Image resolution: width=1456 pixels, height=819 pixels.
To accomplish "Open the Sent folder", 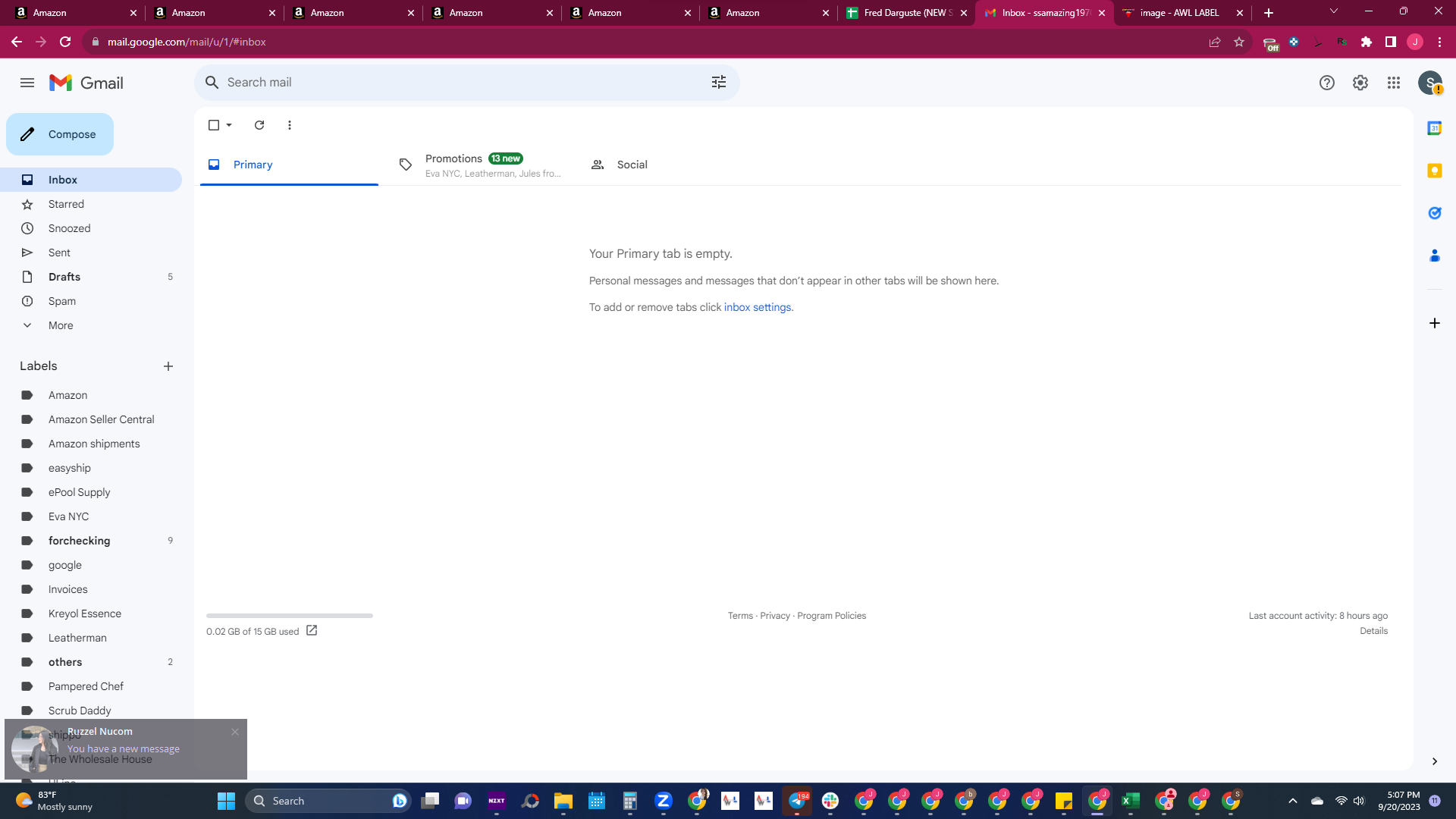I will point(91,253).
